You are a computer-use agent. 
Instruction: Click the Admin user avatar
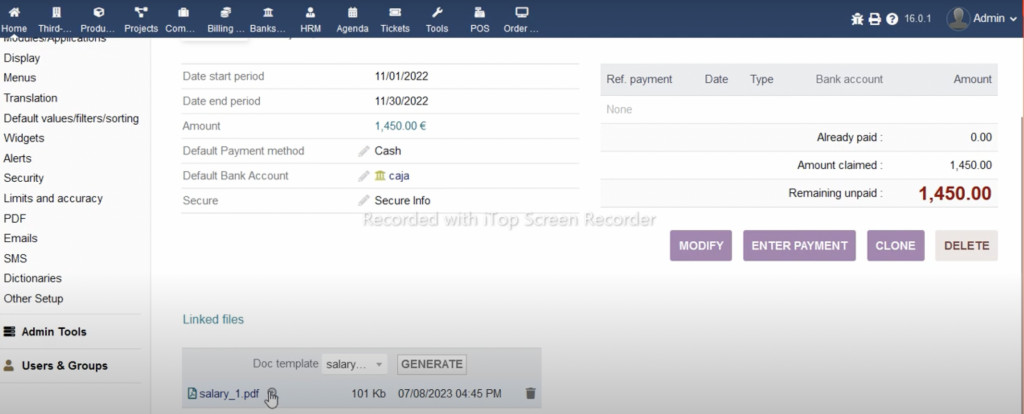click(958, 19)
